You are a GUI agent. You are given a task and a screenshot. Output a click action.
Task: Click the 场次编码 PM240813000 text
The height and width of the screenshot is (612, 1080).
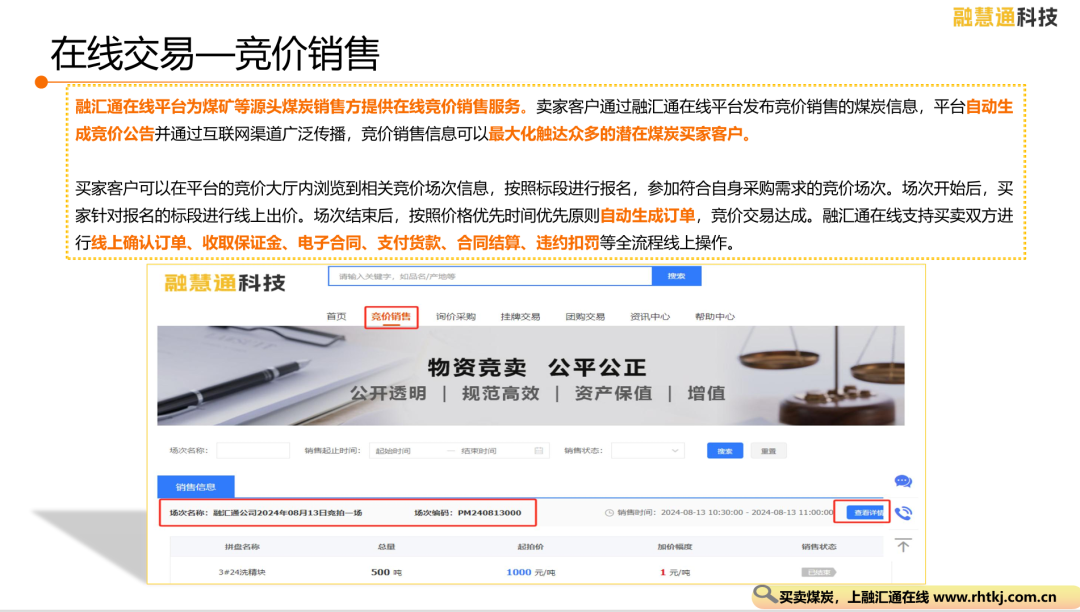(x=468, y=513)
